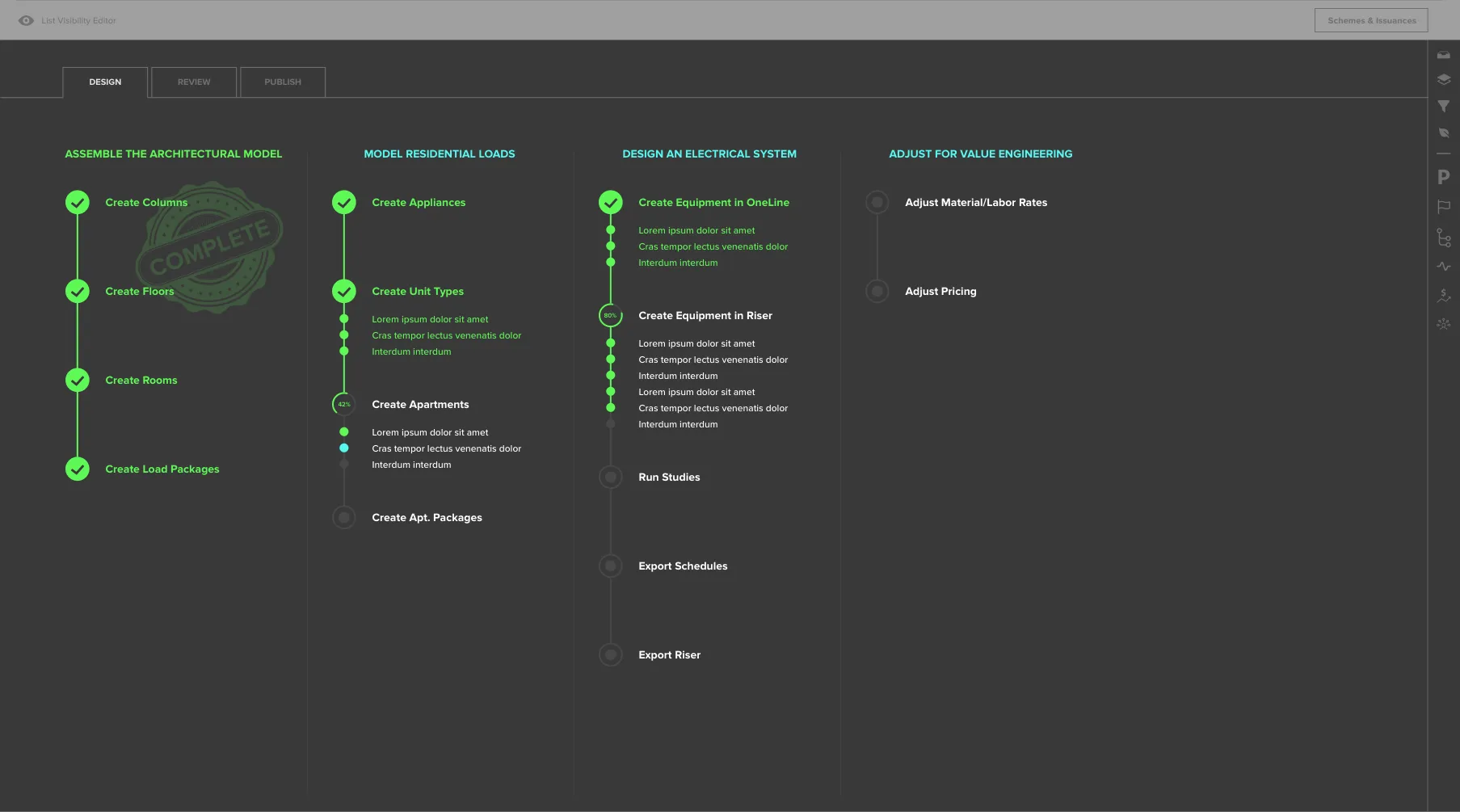The height and width of the screenshot is (812, 1460).
Task: Open the layers stack icon in sidebar
Action: tap(1443, 79)
